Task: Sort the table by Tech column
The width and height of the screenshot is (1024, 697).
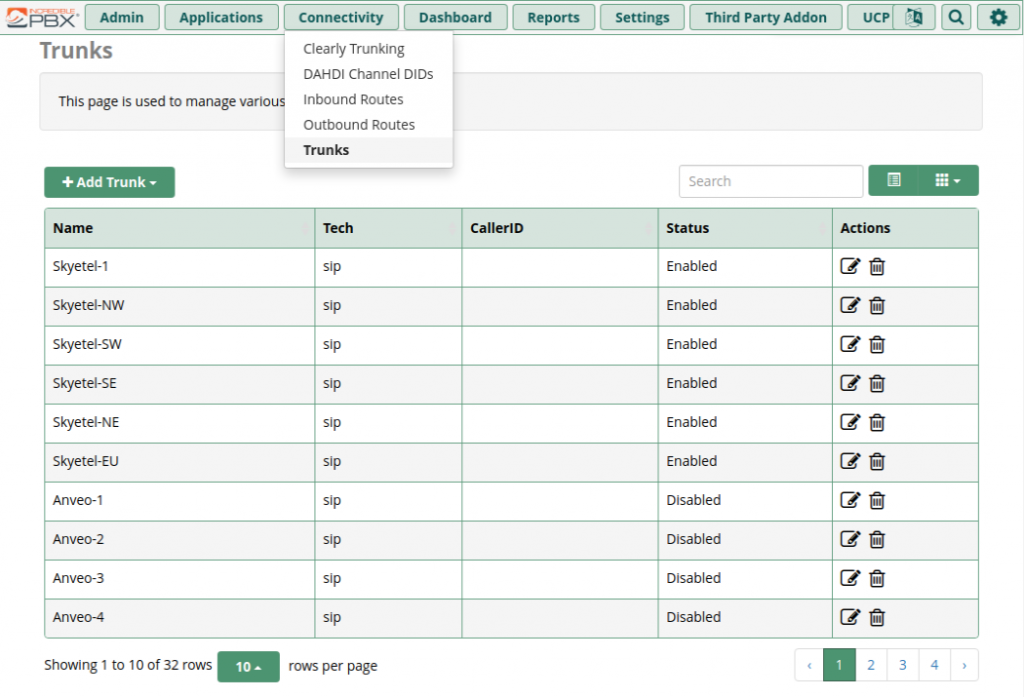Action: (x=389, y=228)
